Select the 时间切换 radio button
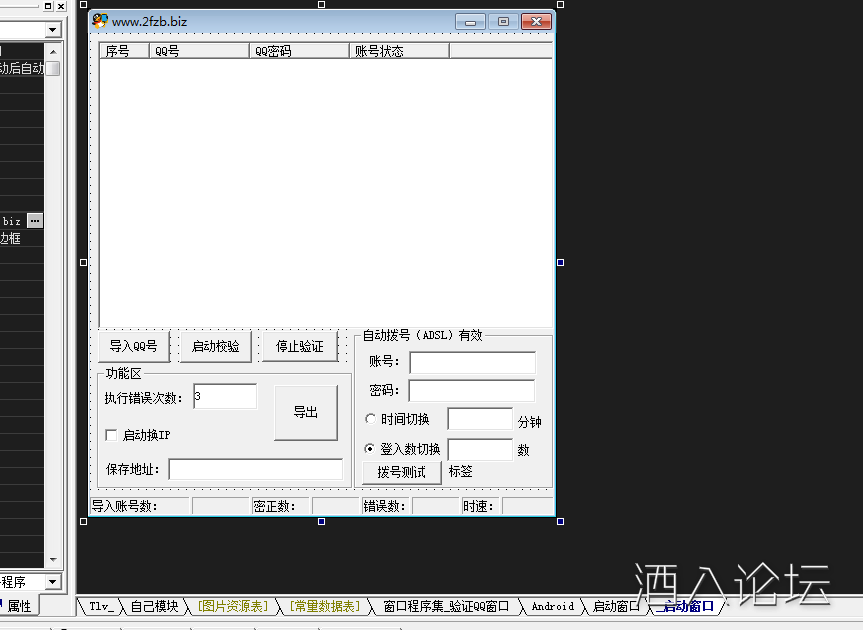The width and height of the screenshot is (863, 630). coord(371,419)
